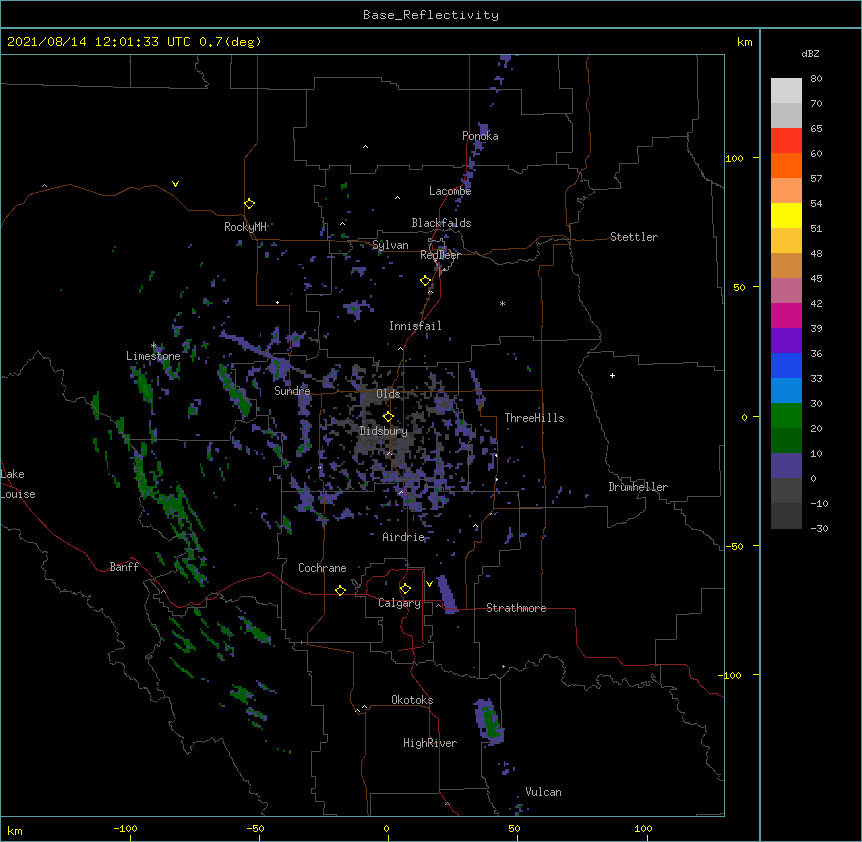Choose the tan-brown 45–48 dBZ swatch
This screenshot has width=862, height=842.
[x=786, y=265]
